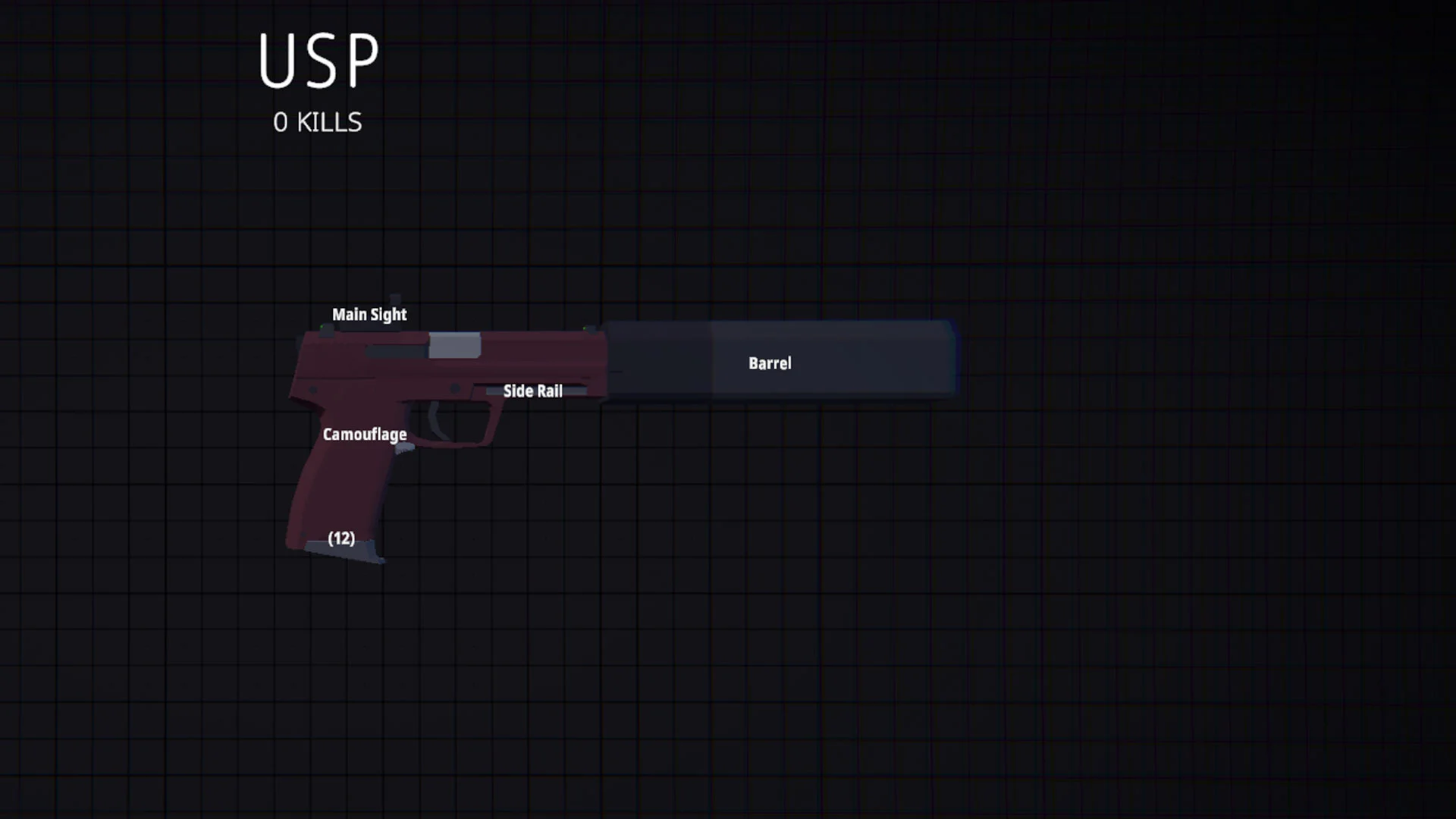Click the USP weapon title
This screenshot has height=819, width=1456.
coord(317,61)
